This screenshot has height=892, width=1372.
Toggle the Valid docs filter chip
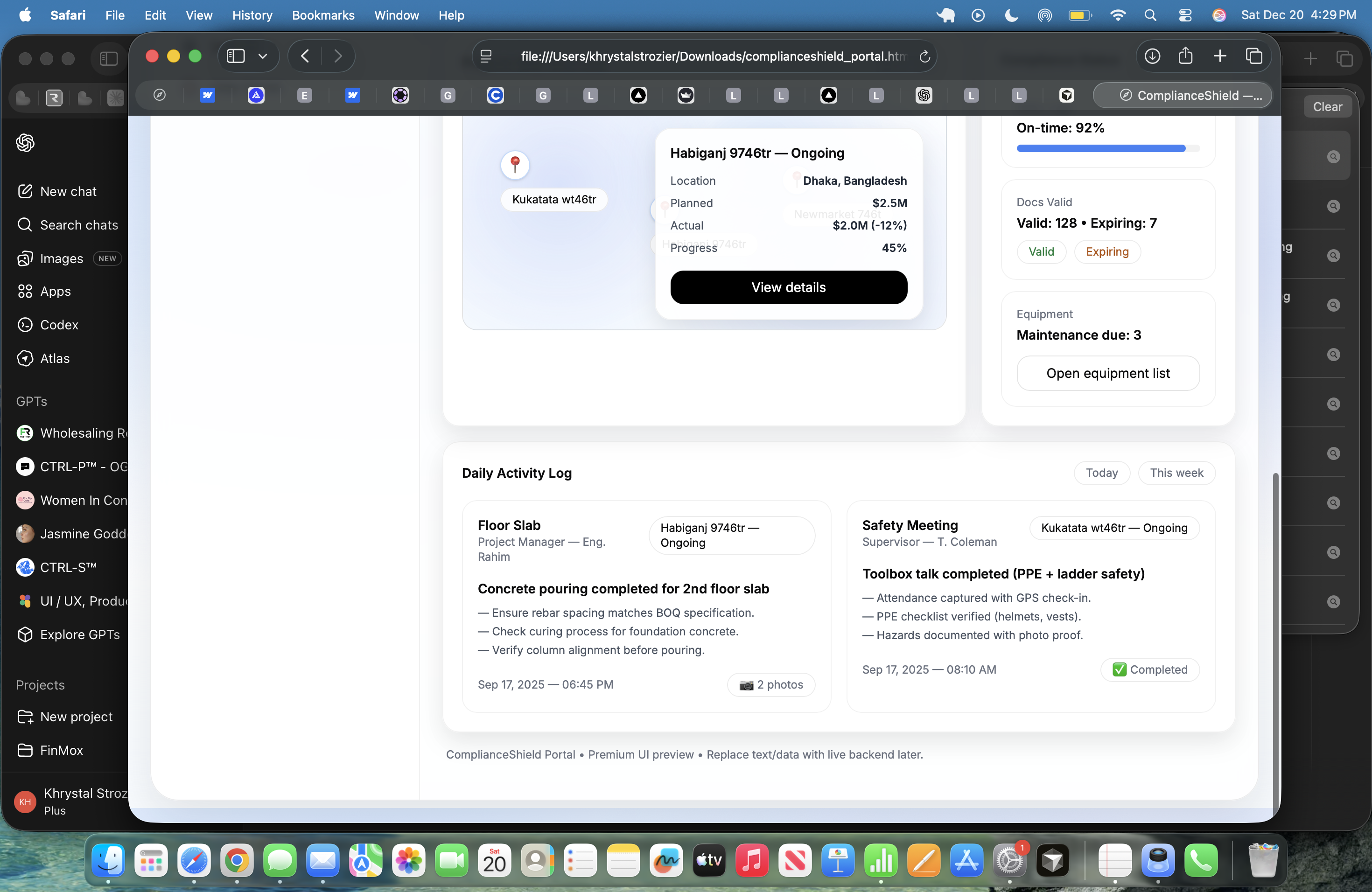1041,252
